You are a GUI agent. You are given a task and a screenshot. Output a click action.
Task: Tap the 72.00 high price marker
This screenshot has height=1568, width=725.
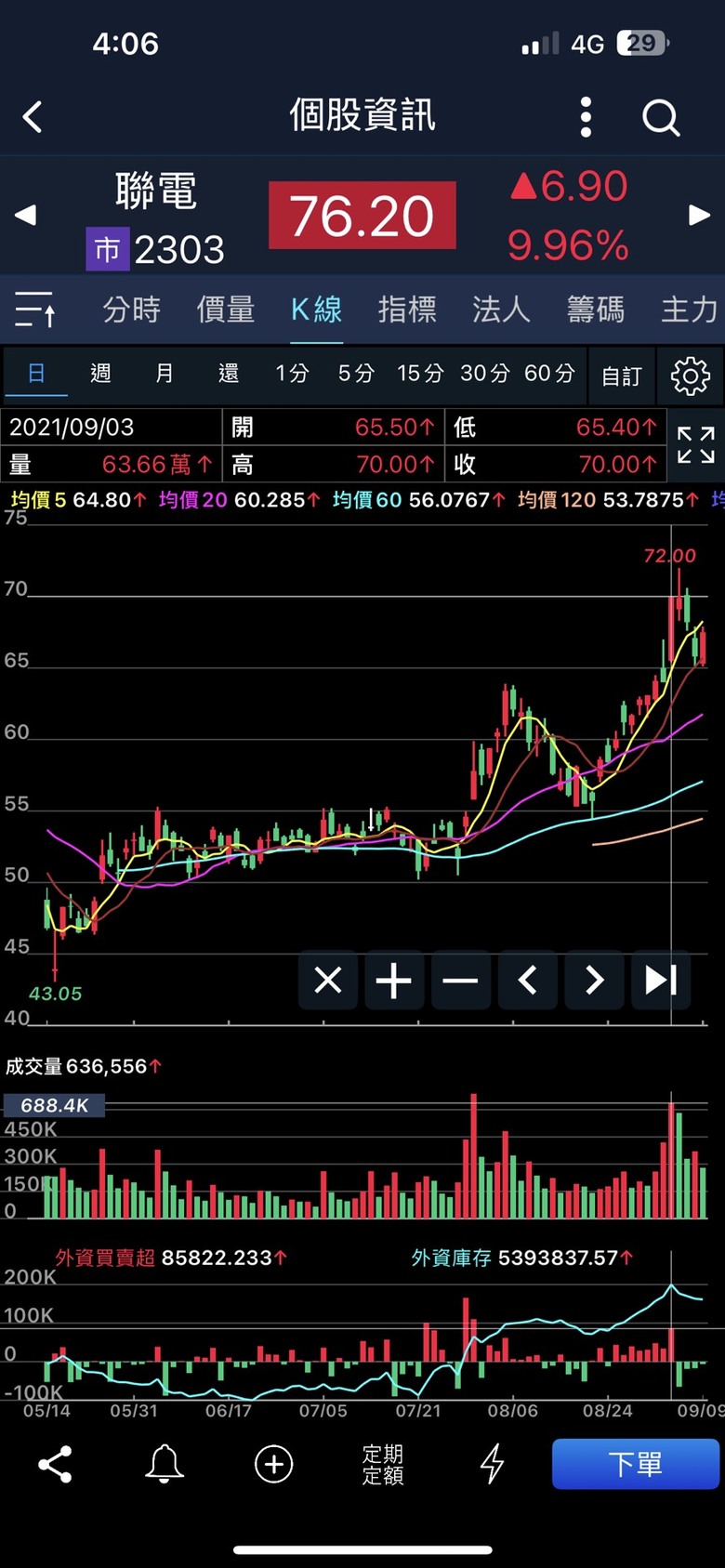[670, 556]
